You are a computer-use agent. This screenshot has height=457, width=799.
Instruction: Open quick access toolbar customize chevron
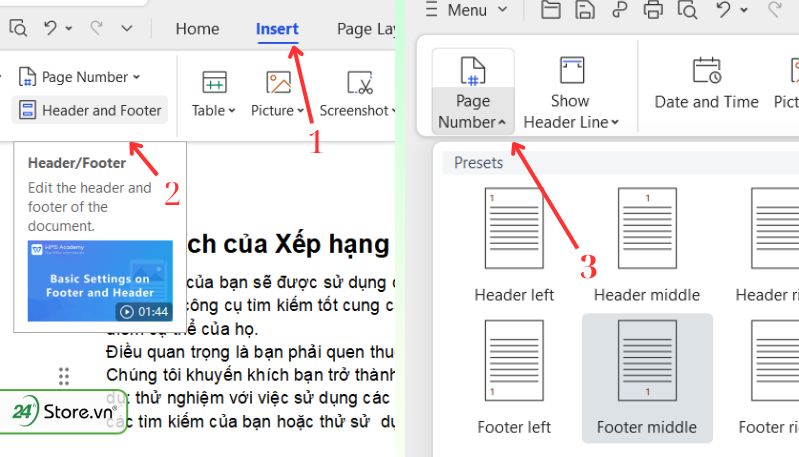[127, 29]
